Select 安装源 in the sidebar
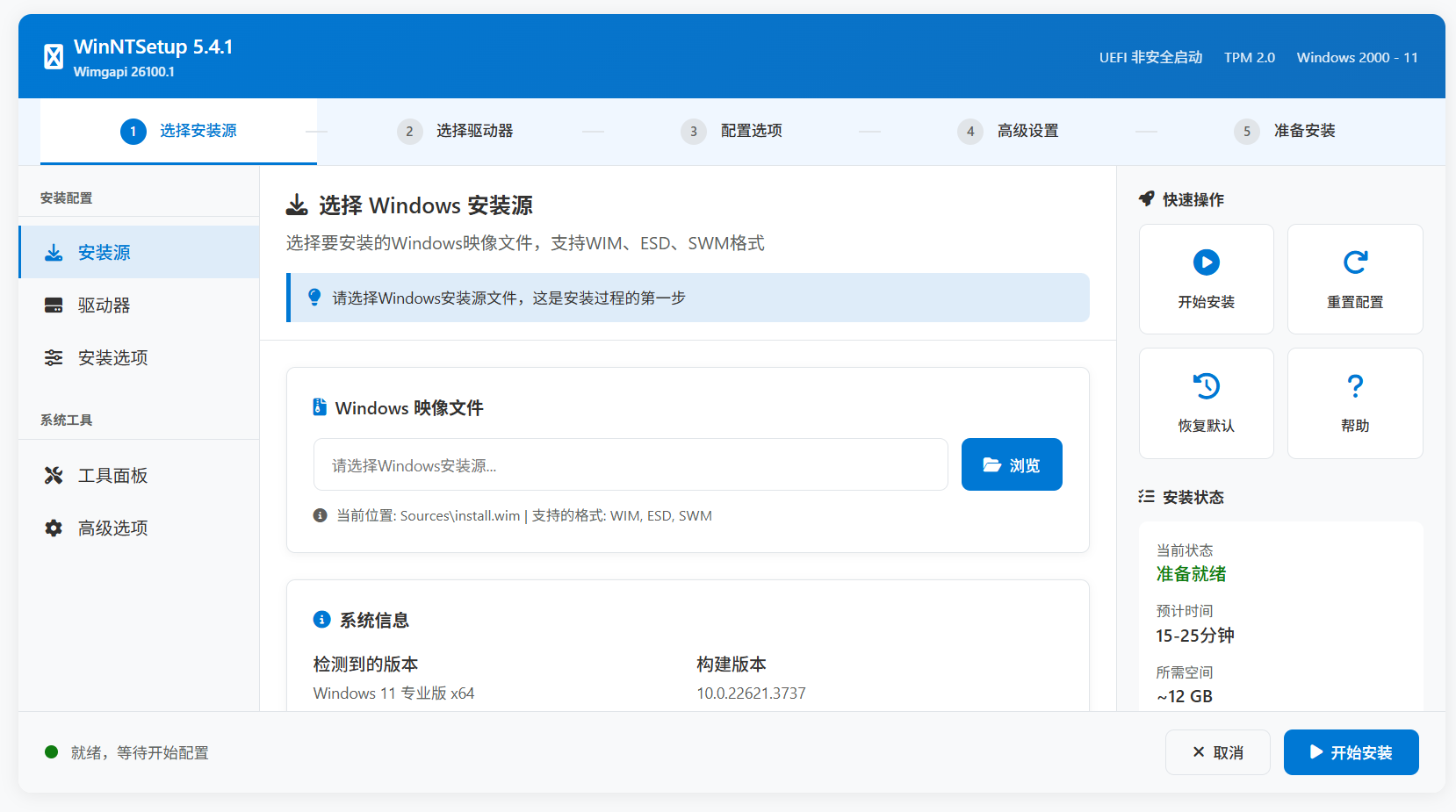 [139, 253]
